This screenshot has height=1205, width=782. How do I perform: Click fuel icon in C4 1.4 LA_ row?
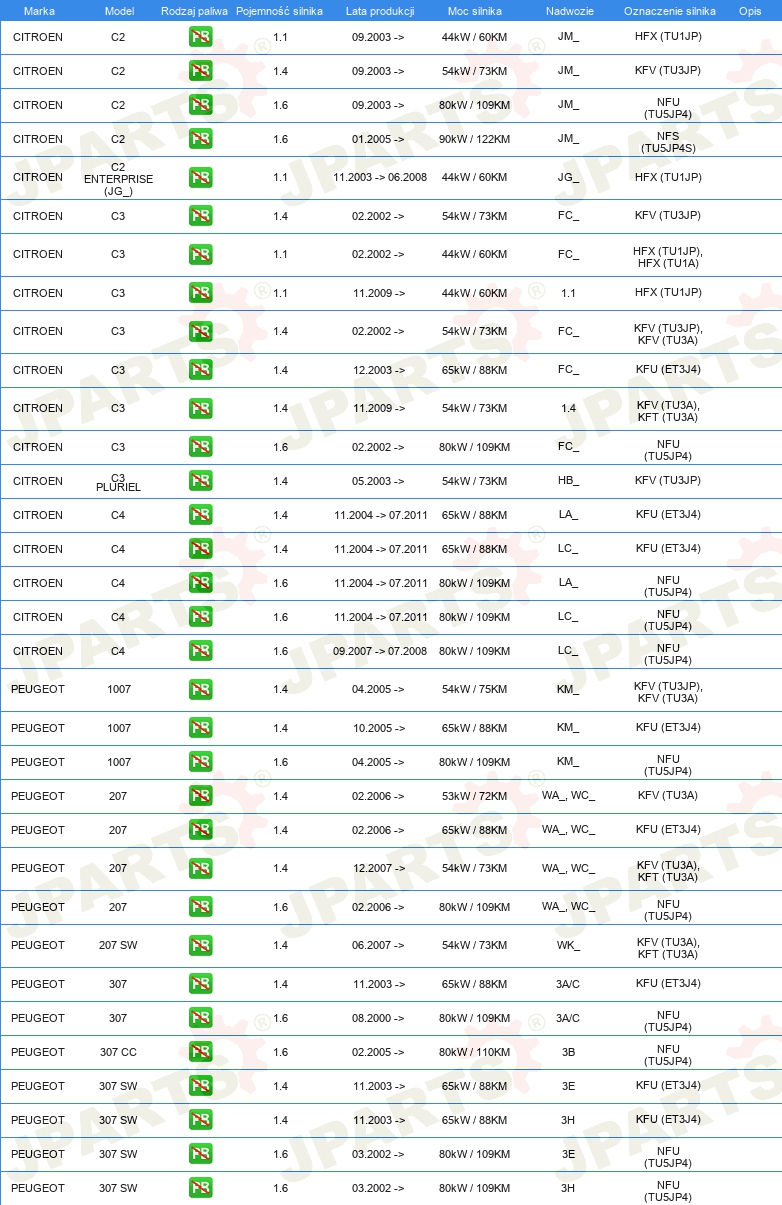200,515
